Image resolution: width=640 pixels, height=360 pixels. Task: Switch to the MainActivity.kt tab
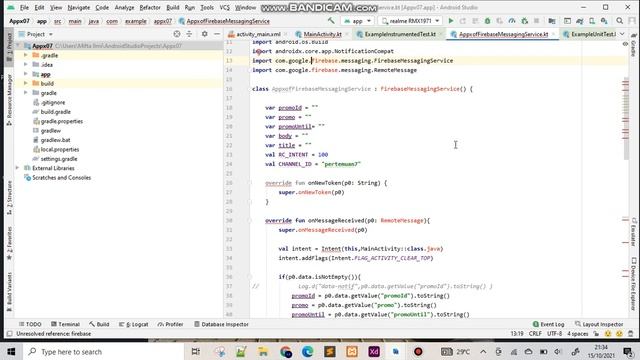(x=322, y=34)
